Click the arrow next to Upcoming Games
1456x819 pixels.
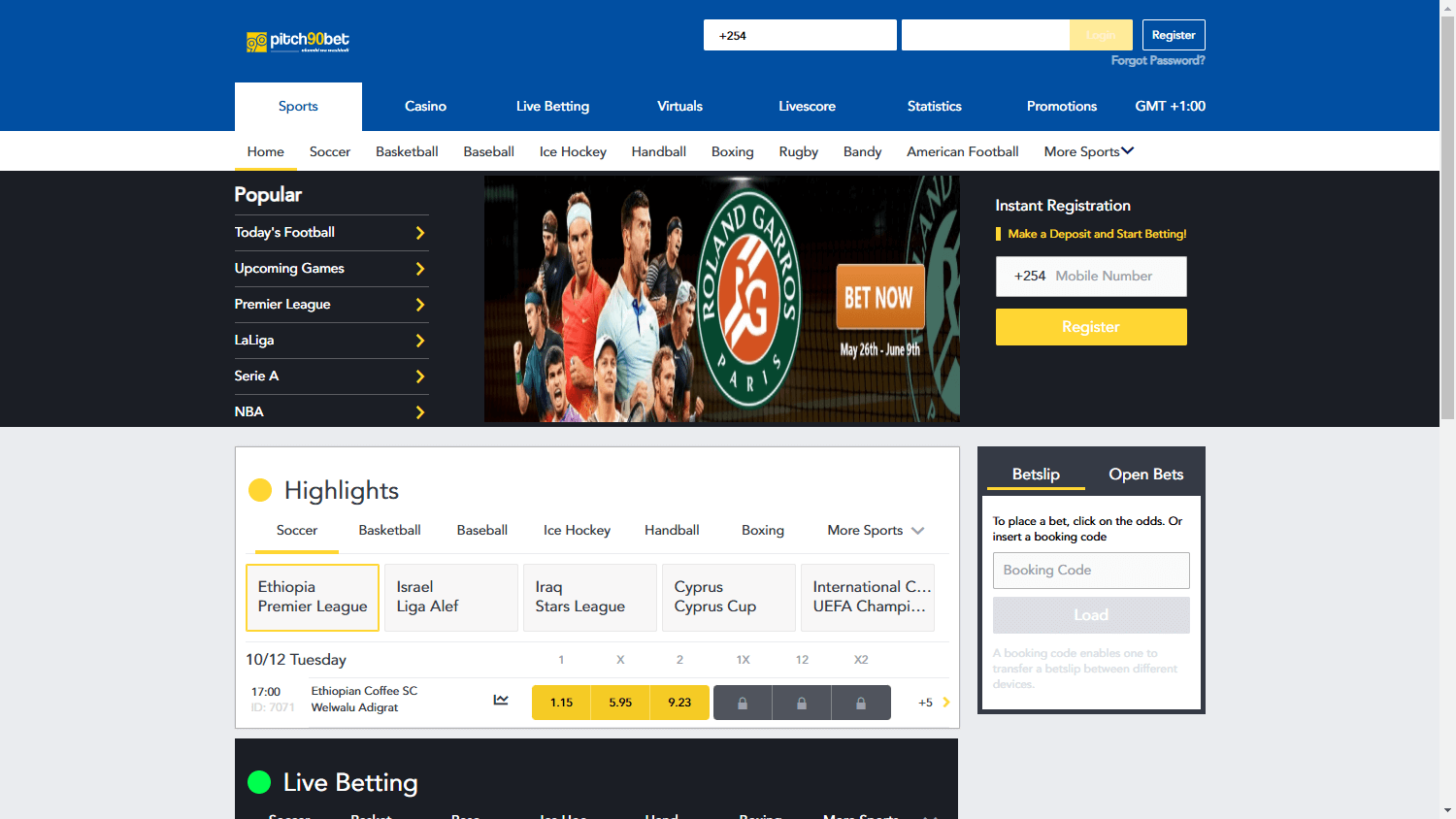[x=420, y=269]
